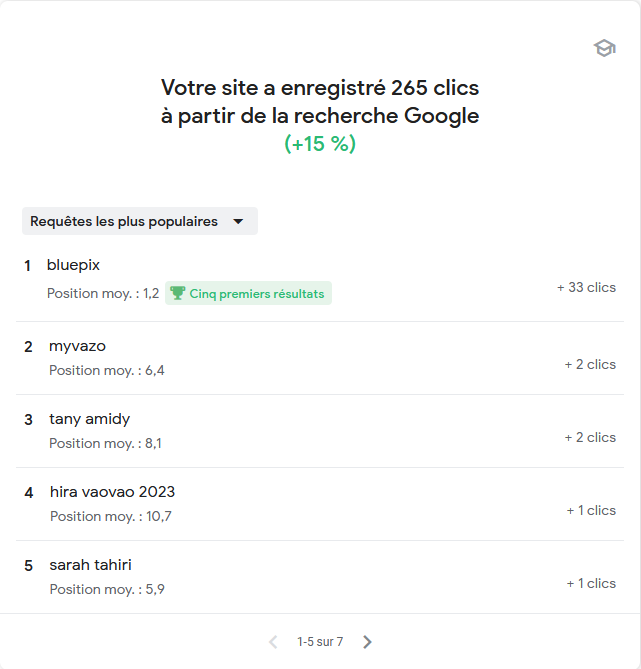The height and width of the screenshot is (669, 641).
Task: Go to next page of queries
Action: [x=367, y=642]
